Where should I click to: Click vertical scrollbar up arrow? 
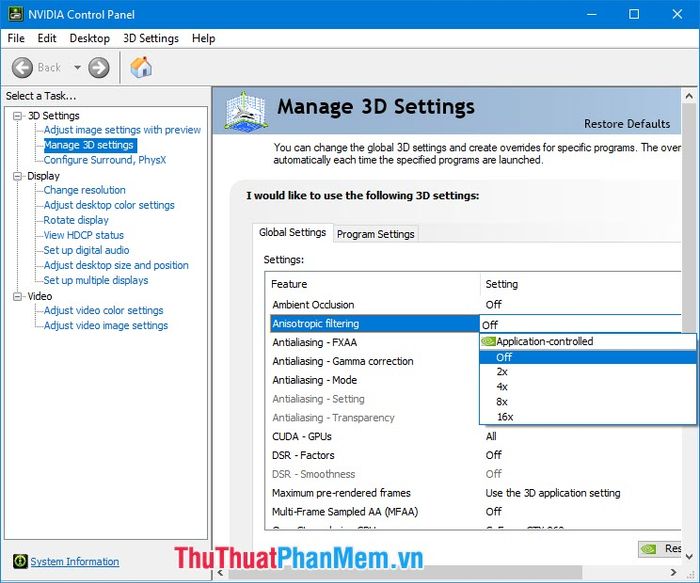tap(689, 96)
